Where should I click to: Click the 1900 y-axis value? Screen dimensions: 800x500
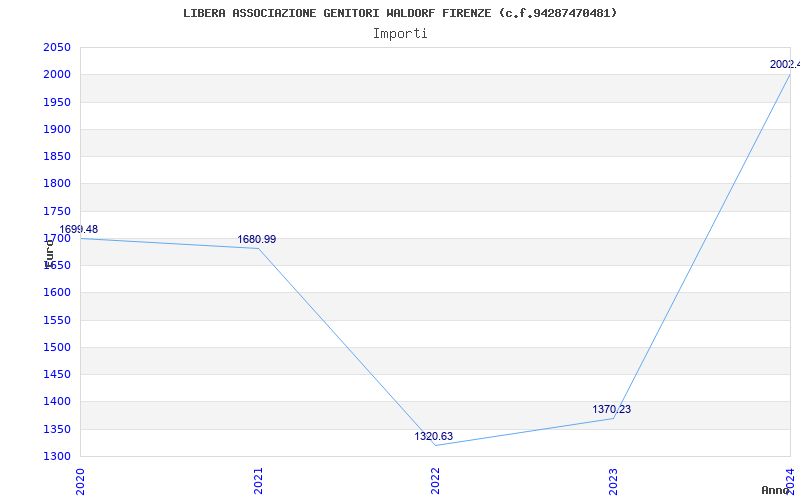(57, 129)
